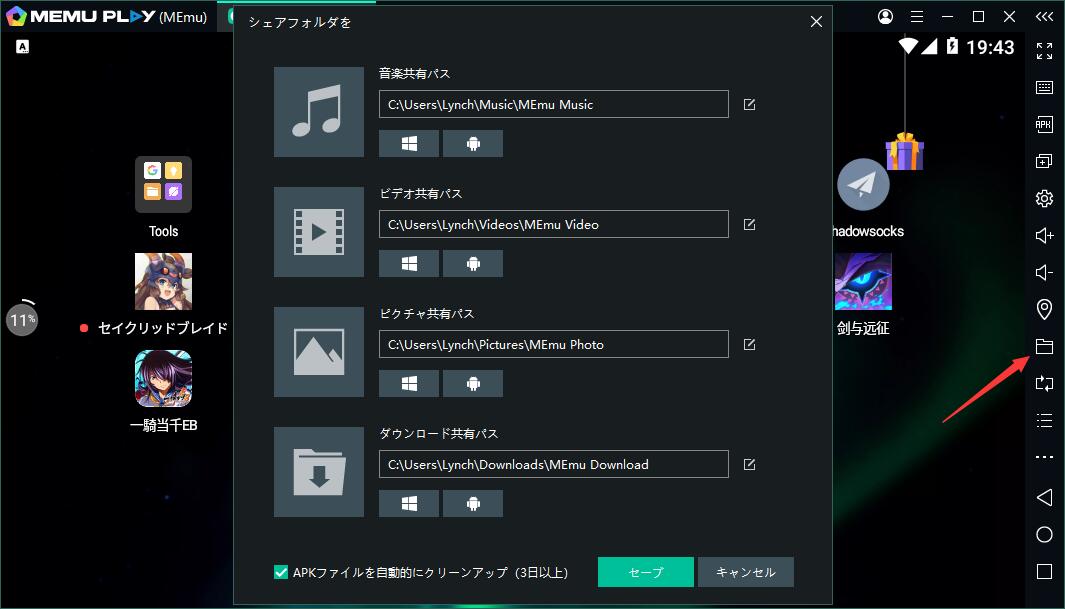1065x609 pixels.
Task: Cancel the shared folder dialog
Action: pyautogui.click(x=746, y=572)
